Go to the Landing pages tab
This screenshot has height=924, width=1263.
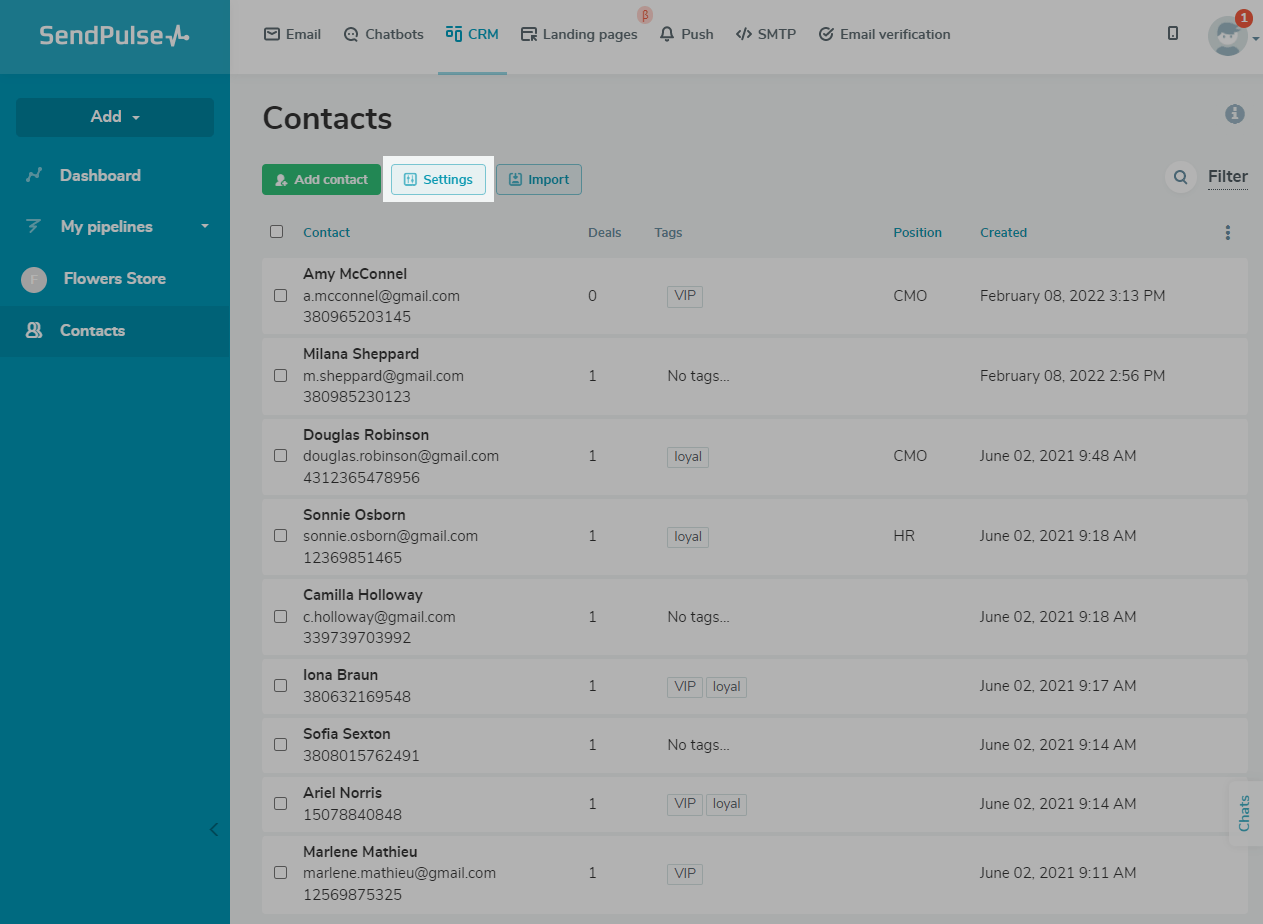tap(579, 34)
